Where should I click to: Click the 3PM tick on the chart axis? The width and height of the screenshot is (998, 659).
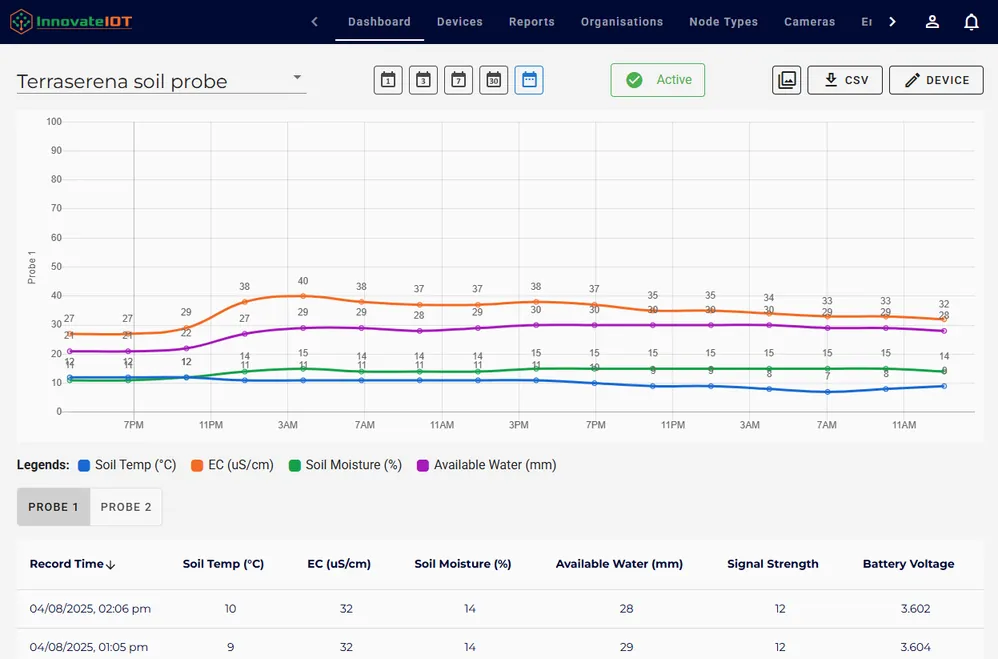pyautogui.click(x=519, y=425)
